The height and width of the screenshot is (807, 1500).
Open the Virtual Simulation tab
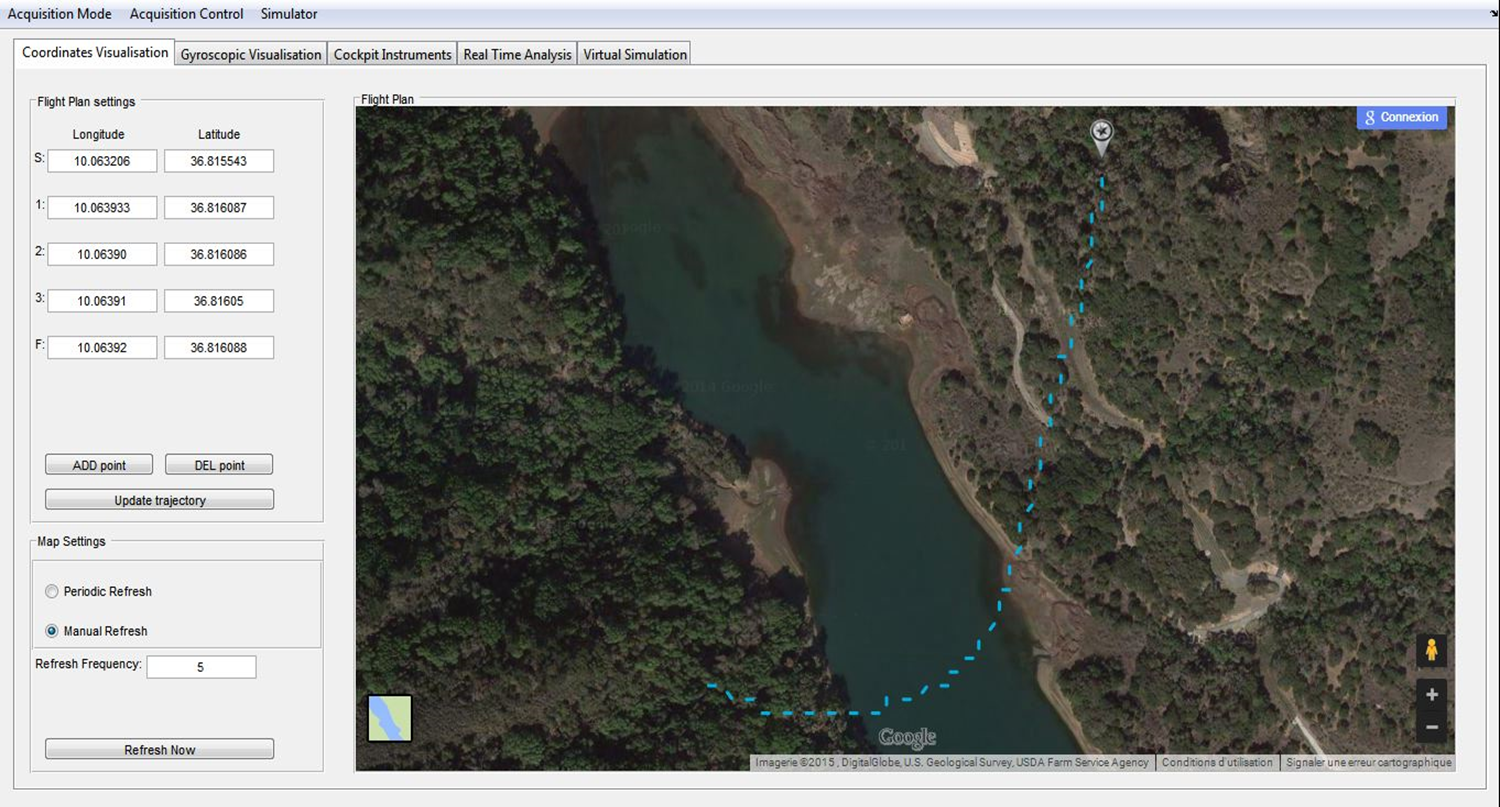coord(635,55)
